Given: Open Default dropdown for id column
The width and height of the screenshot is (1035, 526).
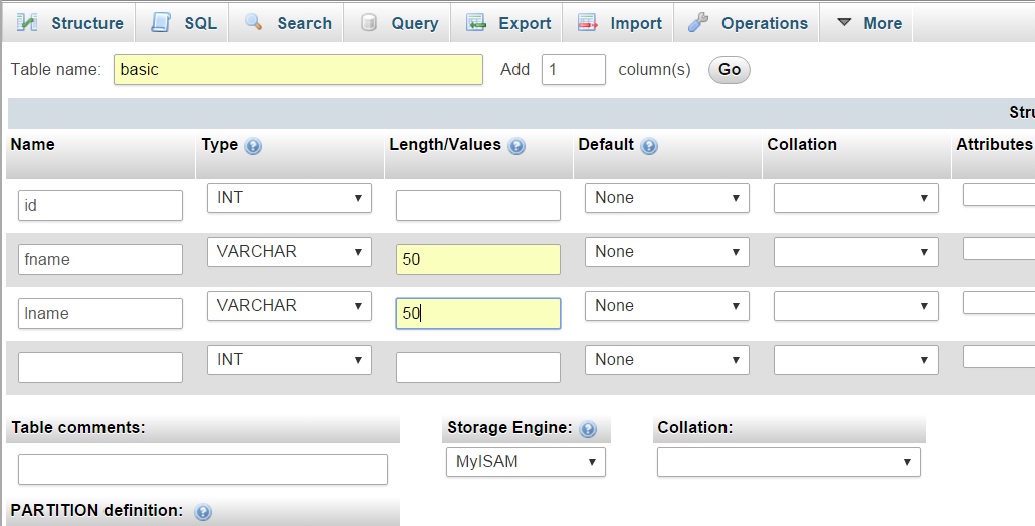Looking at the screenshot, I should 667,198.
